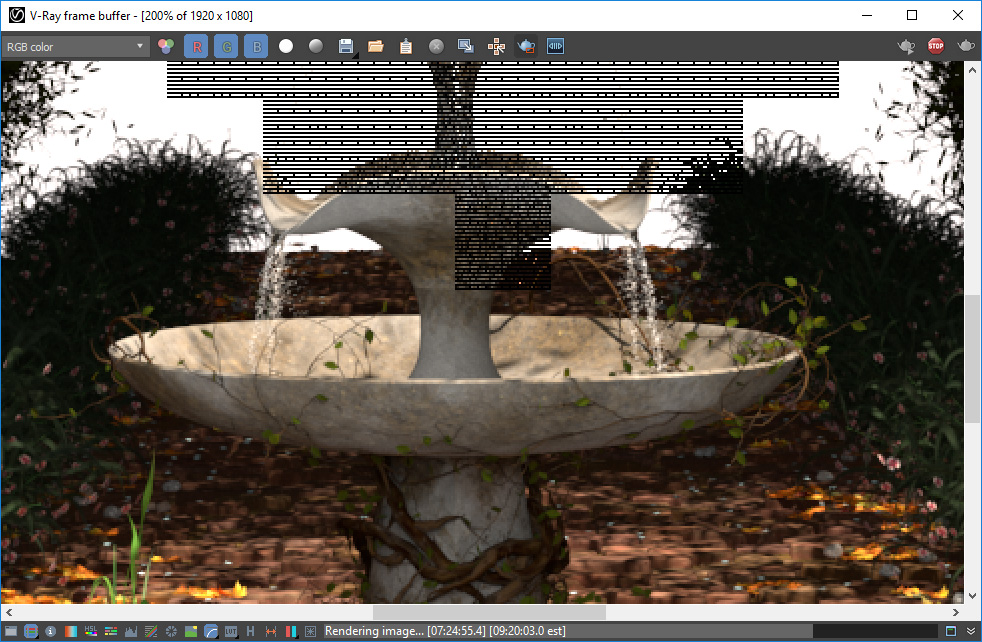Enable track mouse while rendering
This screenshot has width=982, height=642.
coord(497,46)
